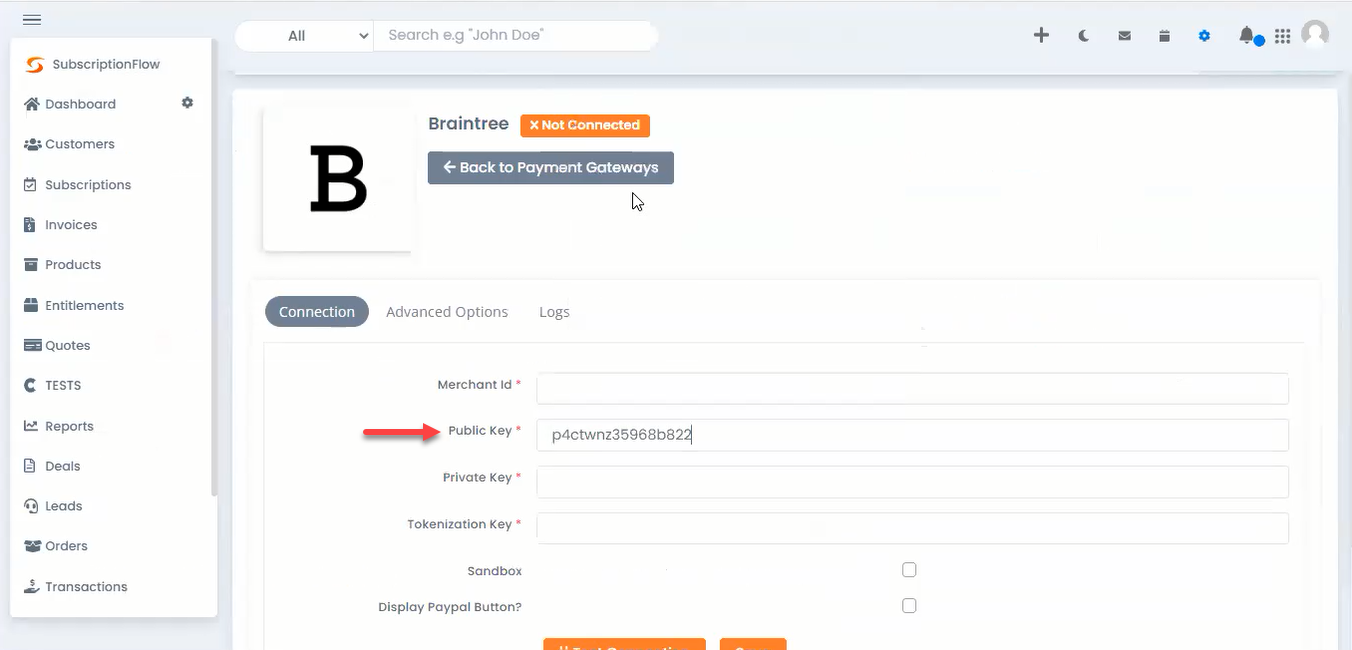
Task: Click the Entitlements icon in sidebar
Action: tap(31, 305)
